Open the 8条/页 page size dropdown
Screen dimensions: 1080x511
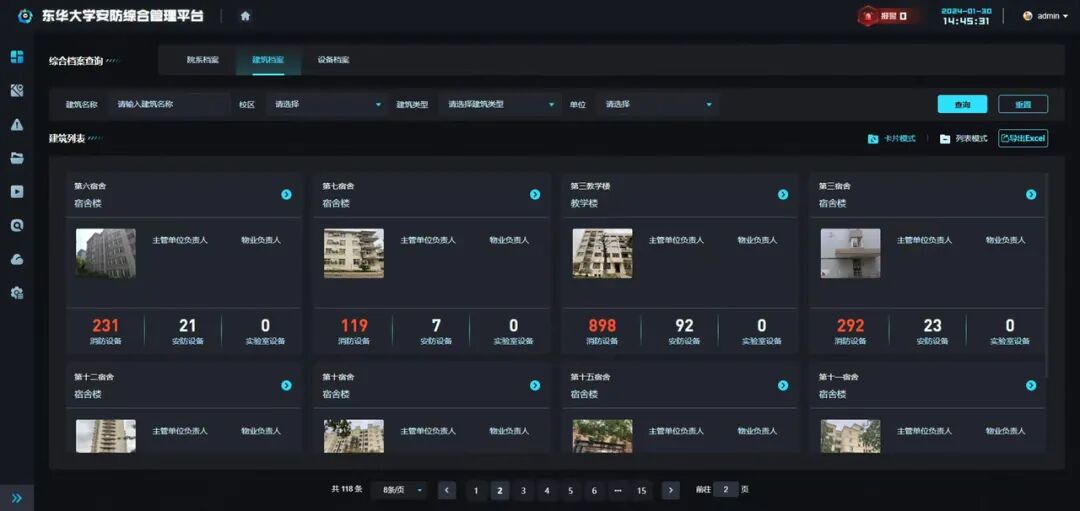399,490
